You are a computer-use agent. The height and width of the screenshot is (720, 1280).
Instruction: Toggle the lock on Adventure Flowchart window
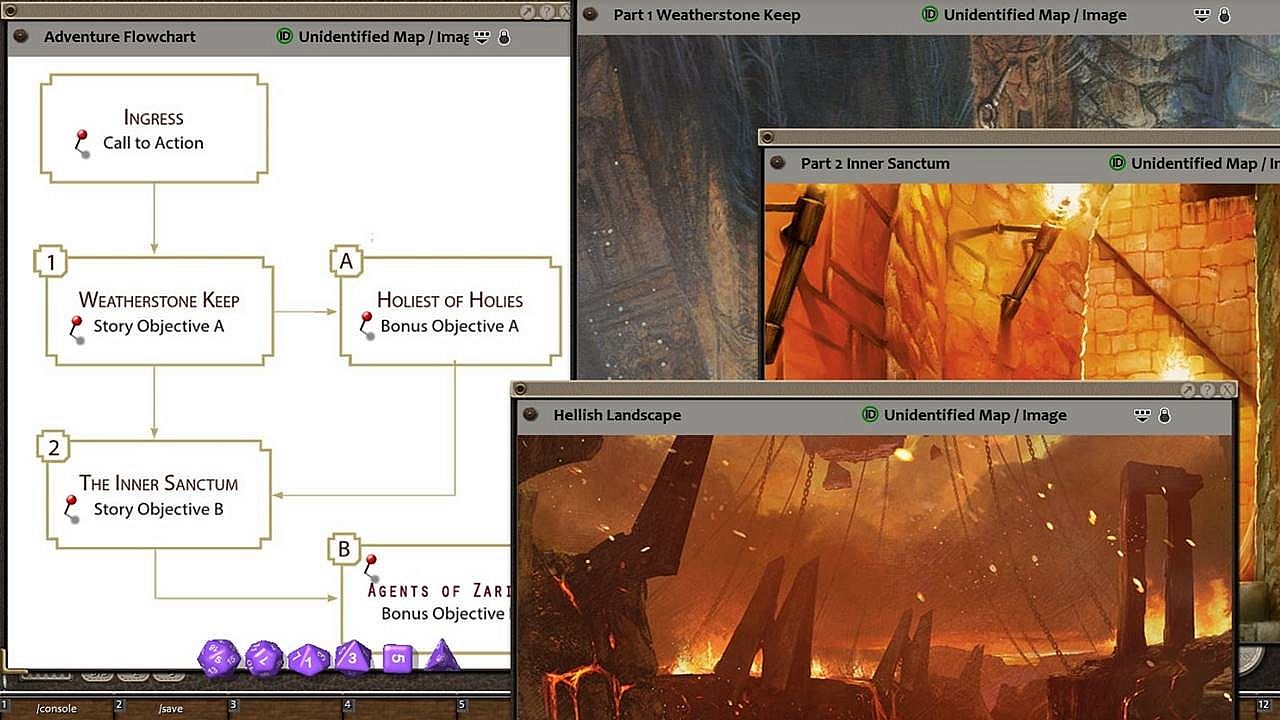click(x=503, y=37)
